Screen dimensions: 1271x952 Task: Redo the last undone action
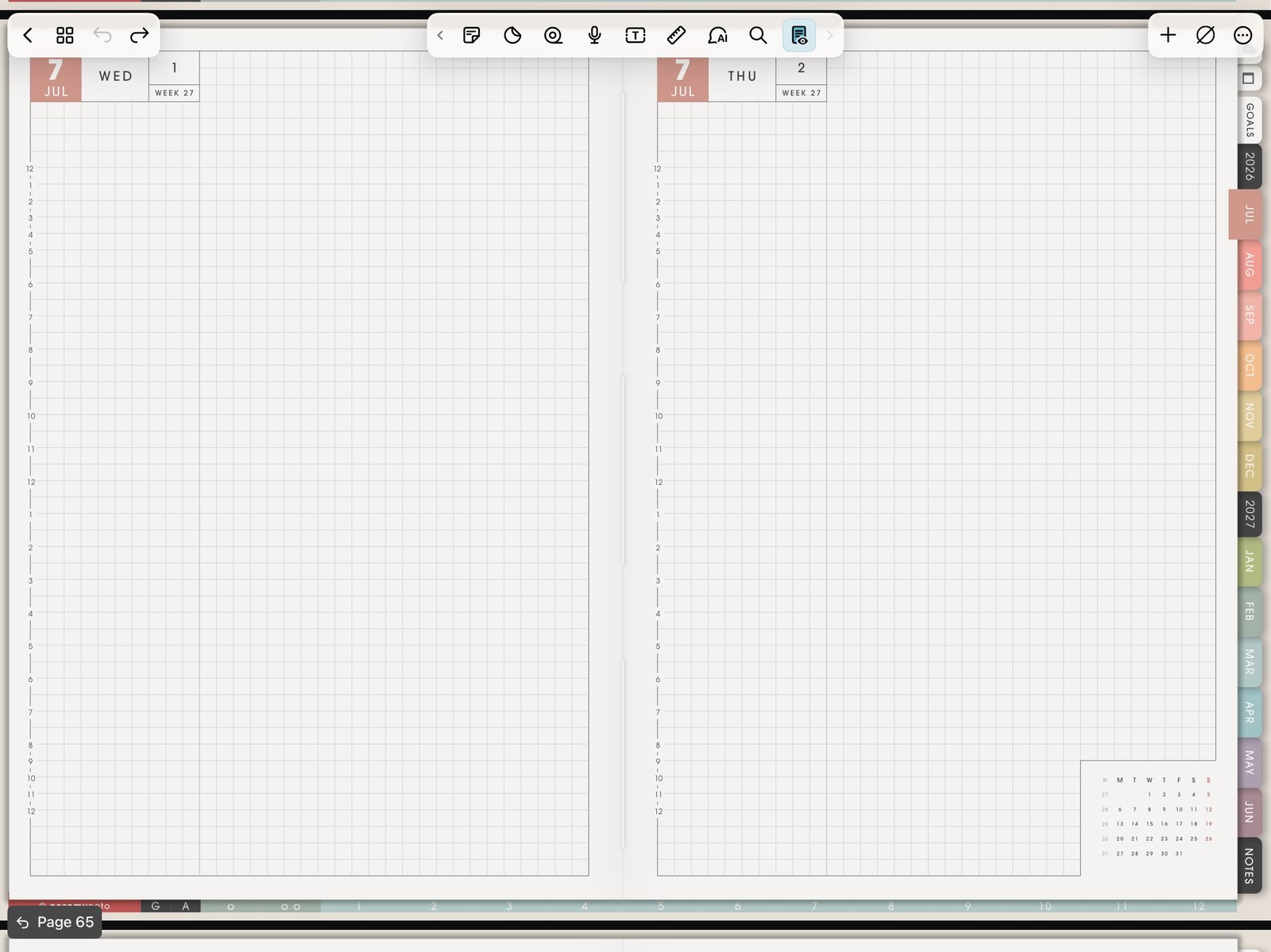tap(139, 35)
